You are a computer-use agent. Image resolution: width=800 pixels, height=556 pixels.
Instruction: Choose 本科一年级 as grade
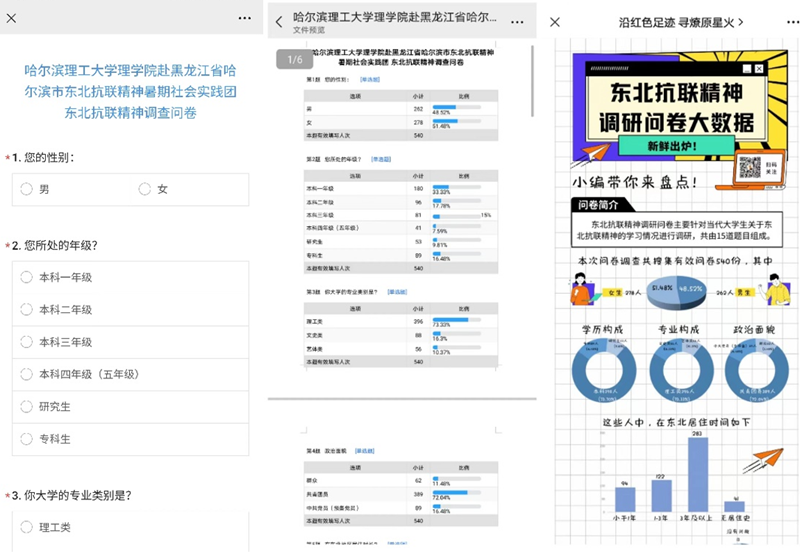27,278
